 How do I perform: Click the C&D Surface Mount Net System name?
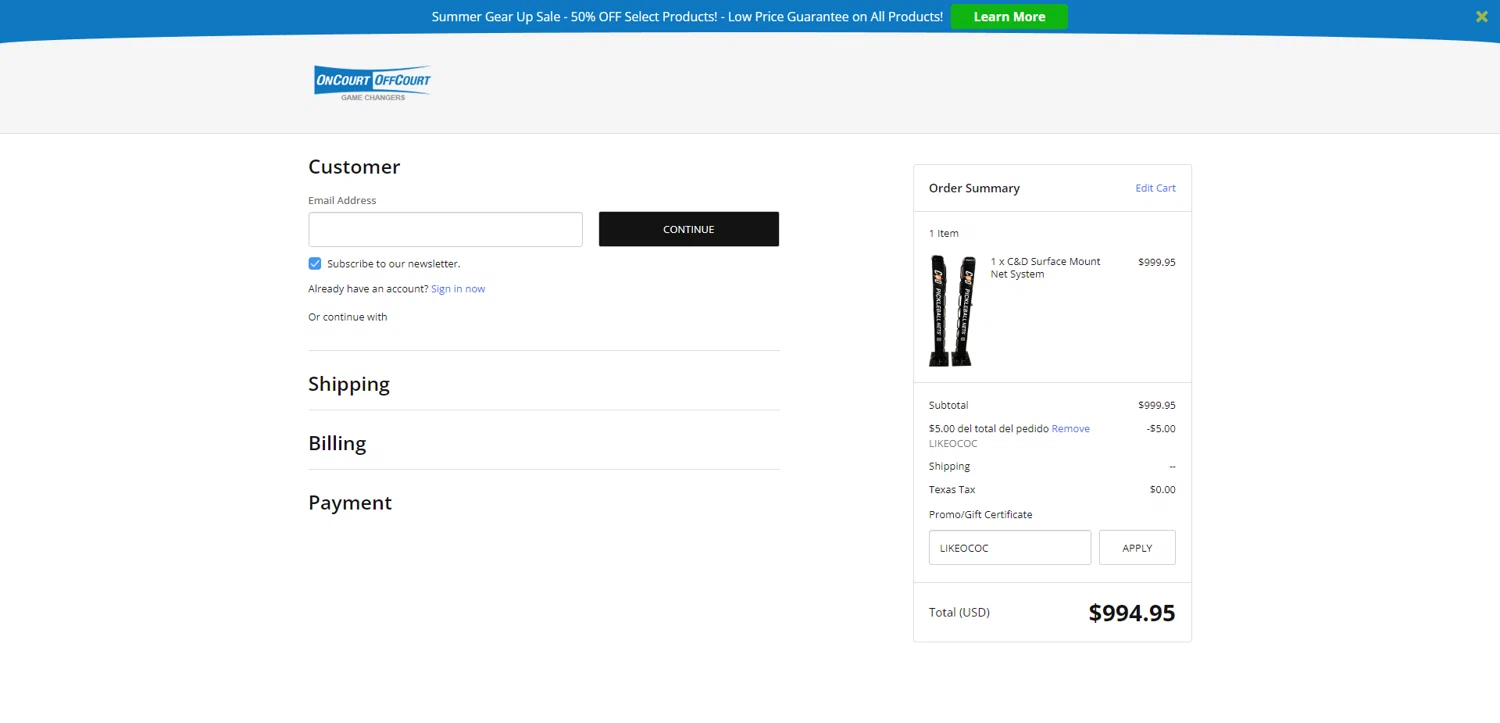[1045, 268]
